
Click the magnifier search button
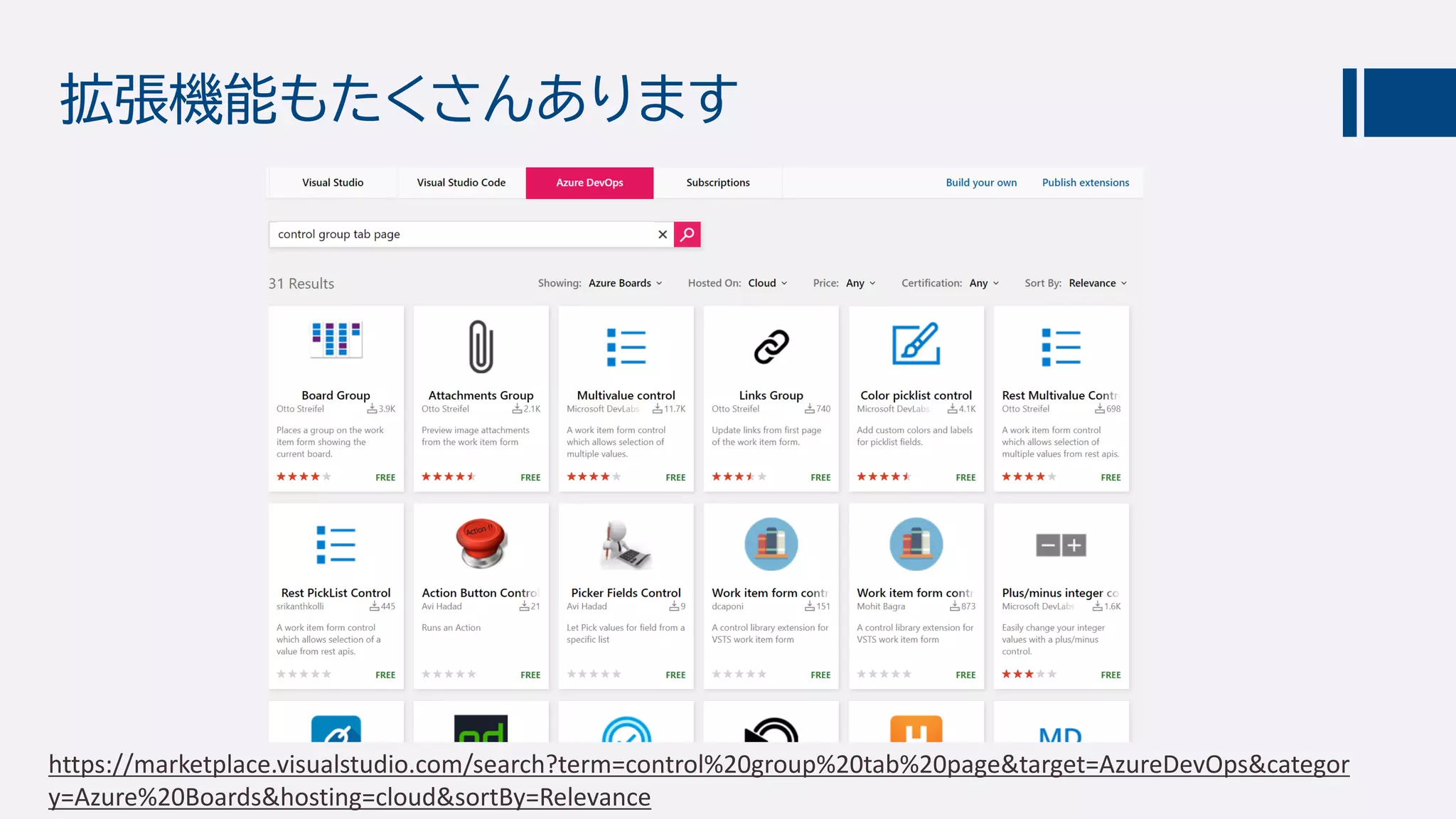pos(687,235)
